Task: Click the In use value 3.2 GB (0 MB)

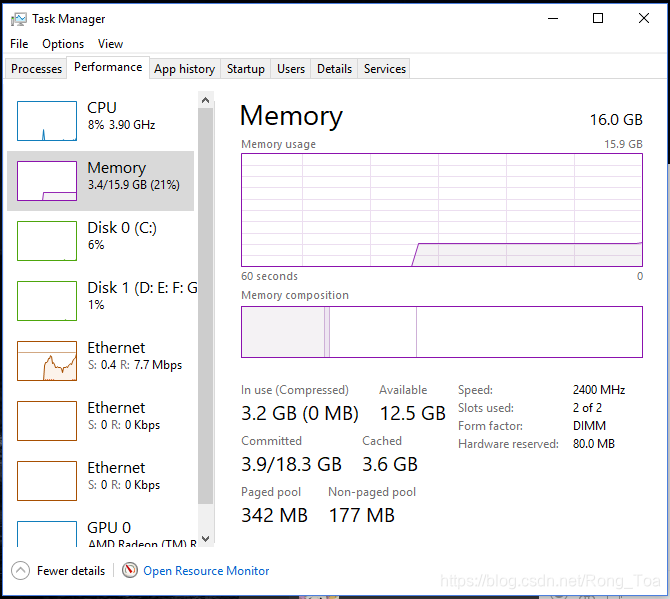Action: (x=300, y=413)
